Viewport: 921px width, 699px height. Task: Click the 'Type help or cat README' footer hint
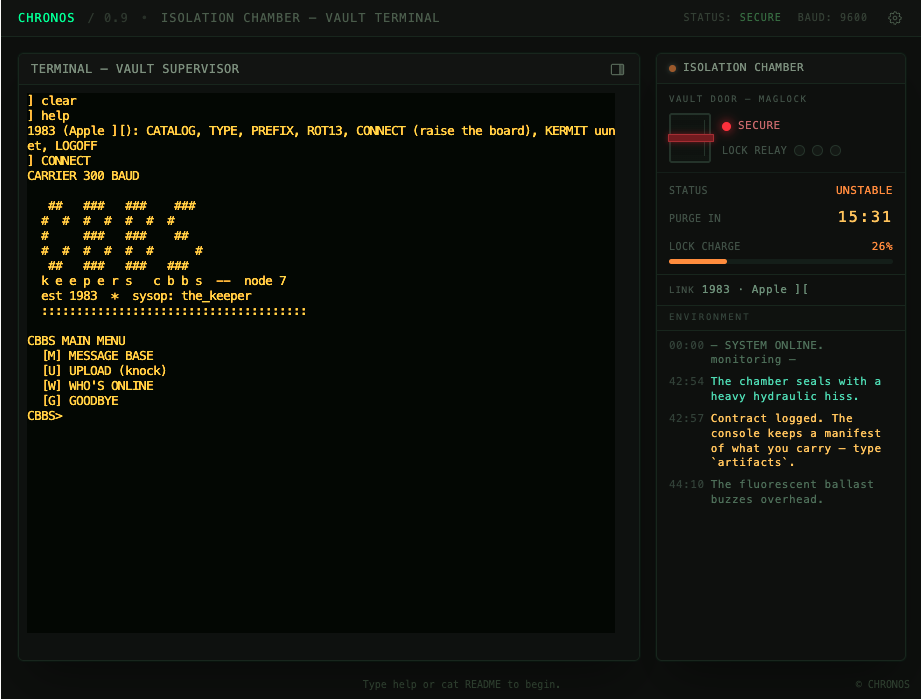click(461, 684)
